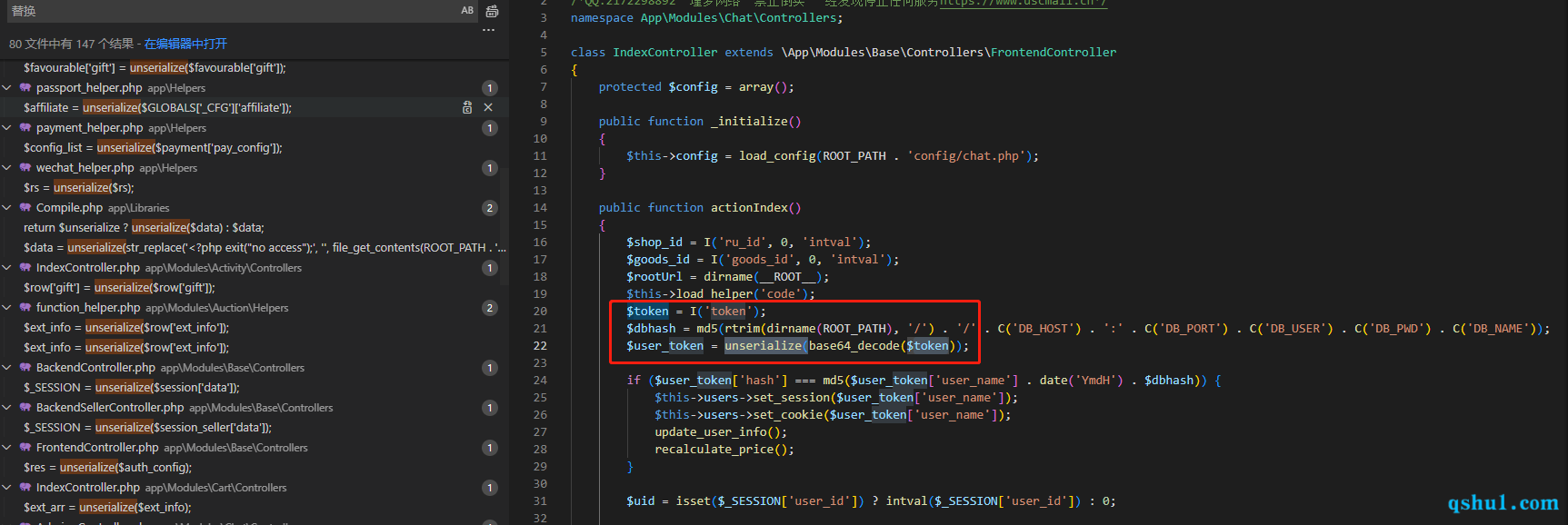Select the payment_helper.php file name in results
This screenshot has height=525, width=1568.
coord(89,127)
